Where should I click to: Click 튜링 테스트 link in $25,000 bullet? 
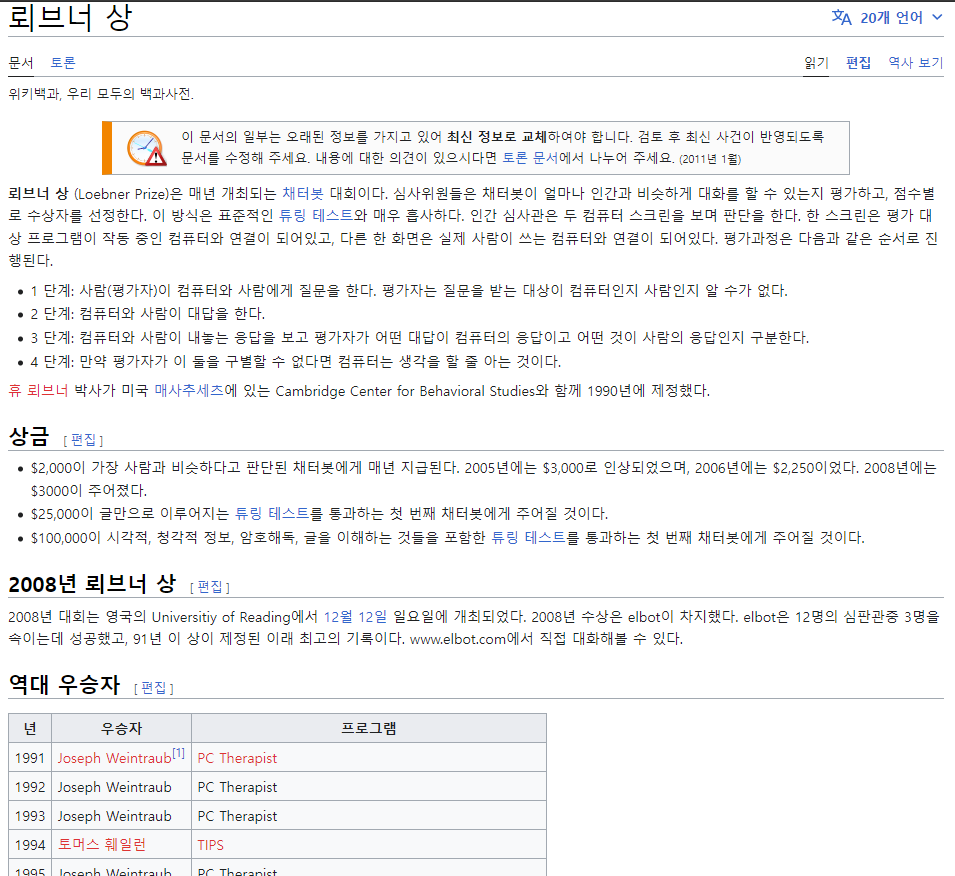coord(272,514)
